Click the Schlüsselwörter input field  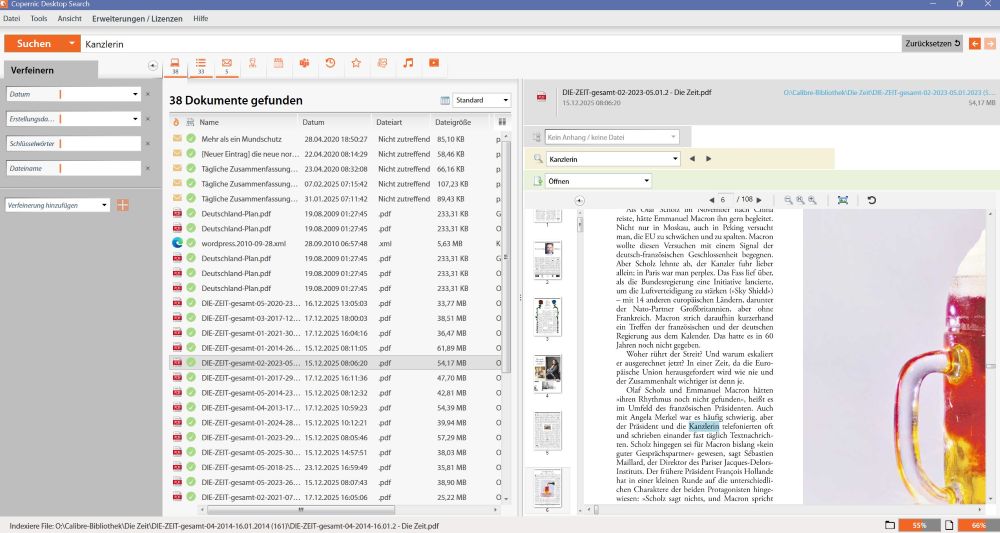73,144
